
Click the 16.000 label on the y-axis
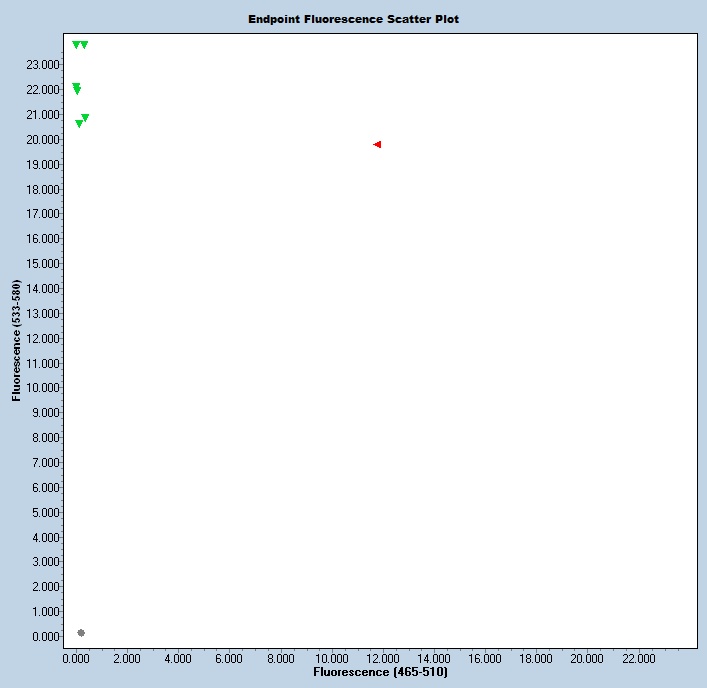click(43, 239)
